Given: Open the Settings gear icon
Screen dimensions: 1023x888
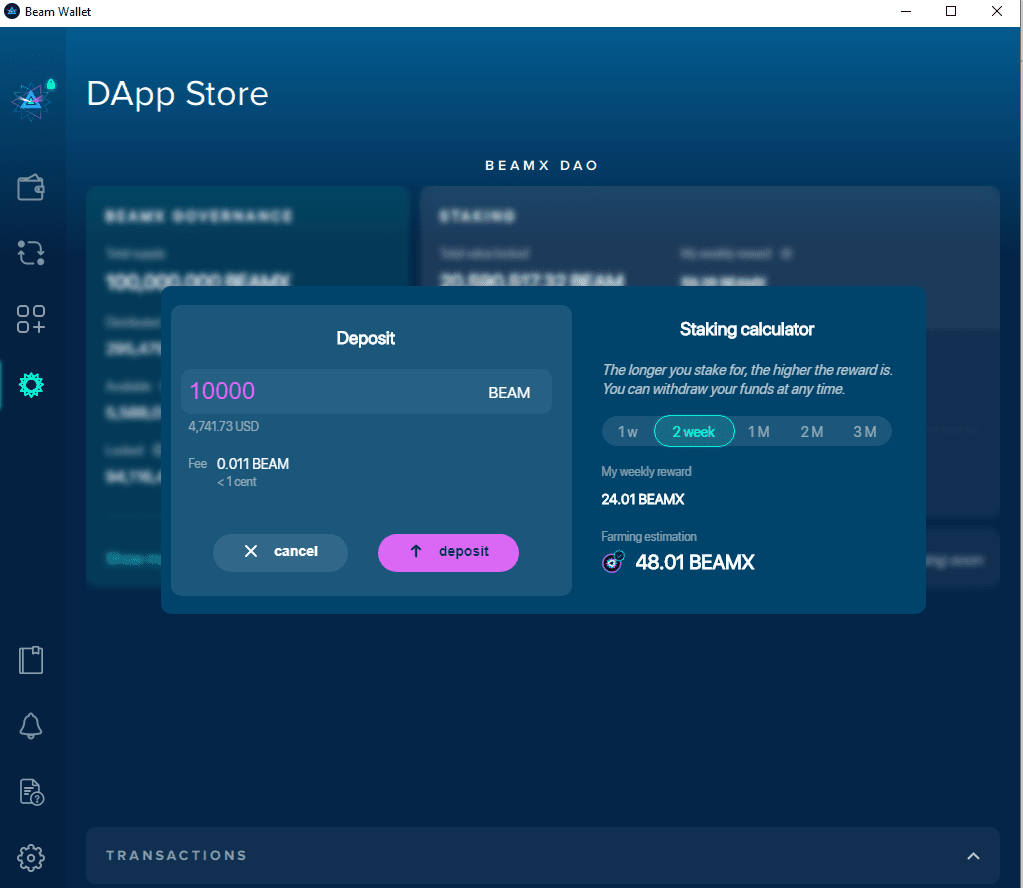Looking at the screenshot, I should pos(31,857).
